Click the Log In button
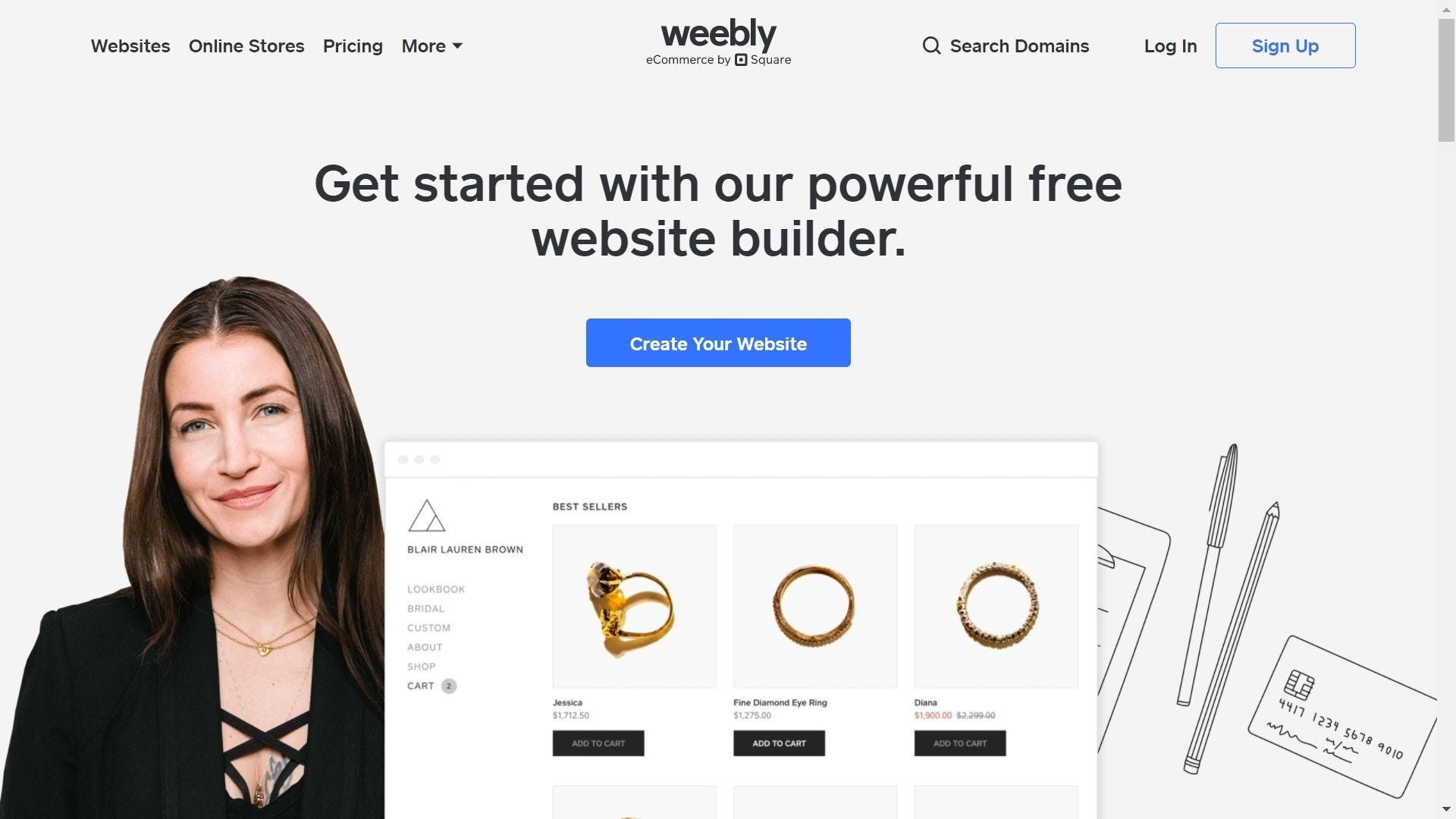 tap(1170, 45)
